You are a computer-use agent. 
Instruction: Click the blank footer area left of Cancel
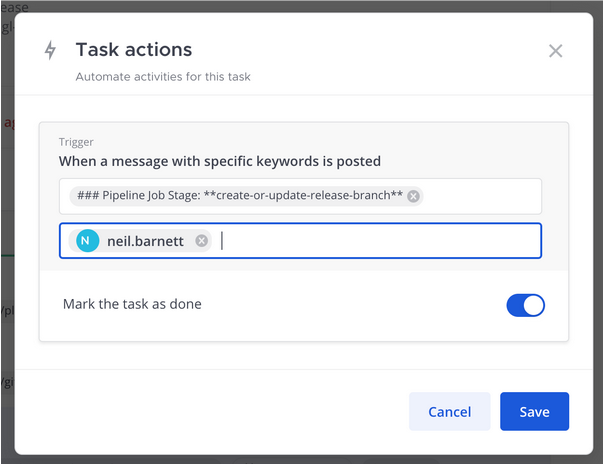coord(200,412)
